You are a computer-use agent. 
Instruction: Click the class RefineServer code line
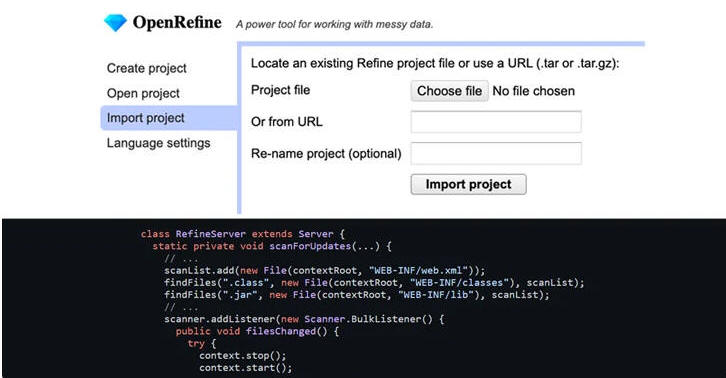(243, 234)
